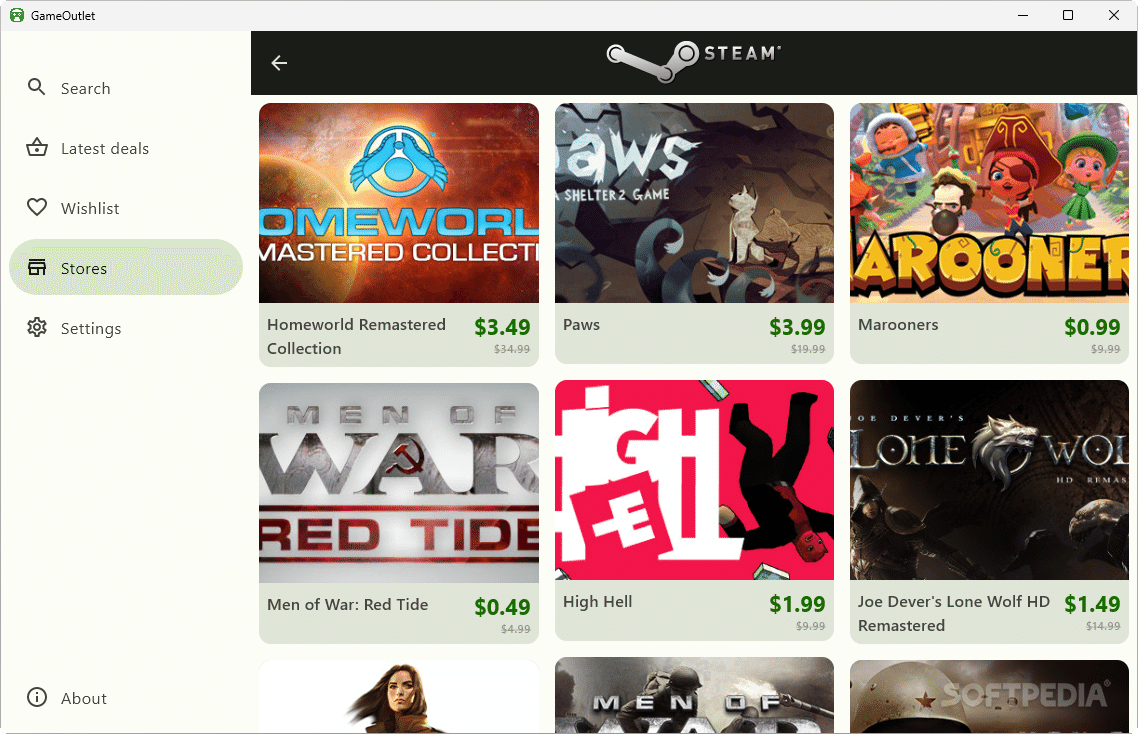The image size is (1138, 734).
Task: Click the Joe Dever's Lone Wolf HD Remastered title
Action: coord(954,613)
